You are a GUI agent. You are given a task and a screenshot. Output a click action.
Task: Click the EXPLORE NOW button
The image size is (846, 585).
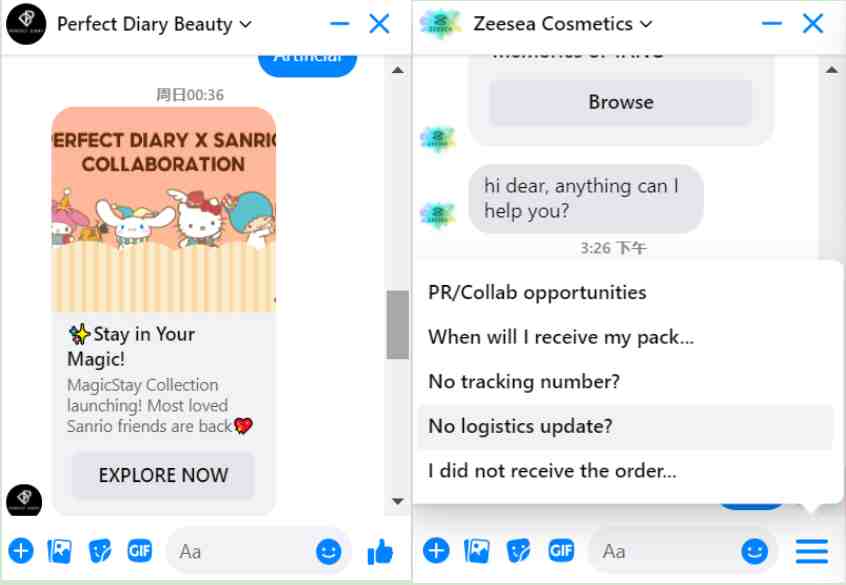(x=163, y=475)
